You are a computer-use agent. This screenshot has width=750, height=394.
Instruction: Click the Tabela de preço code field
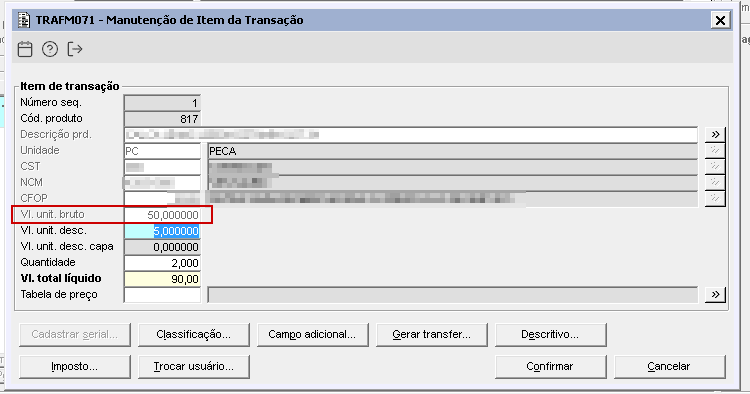click(x=162, y=295)
